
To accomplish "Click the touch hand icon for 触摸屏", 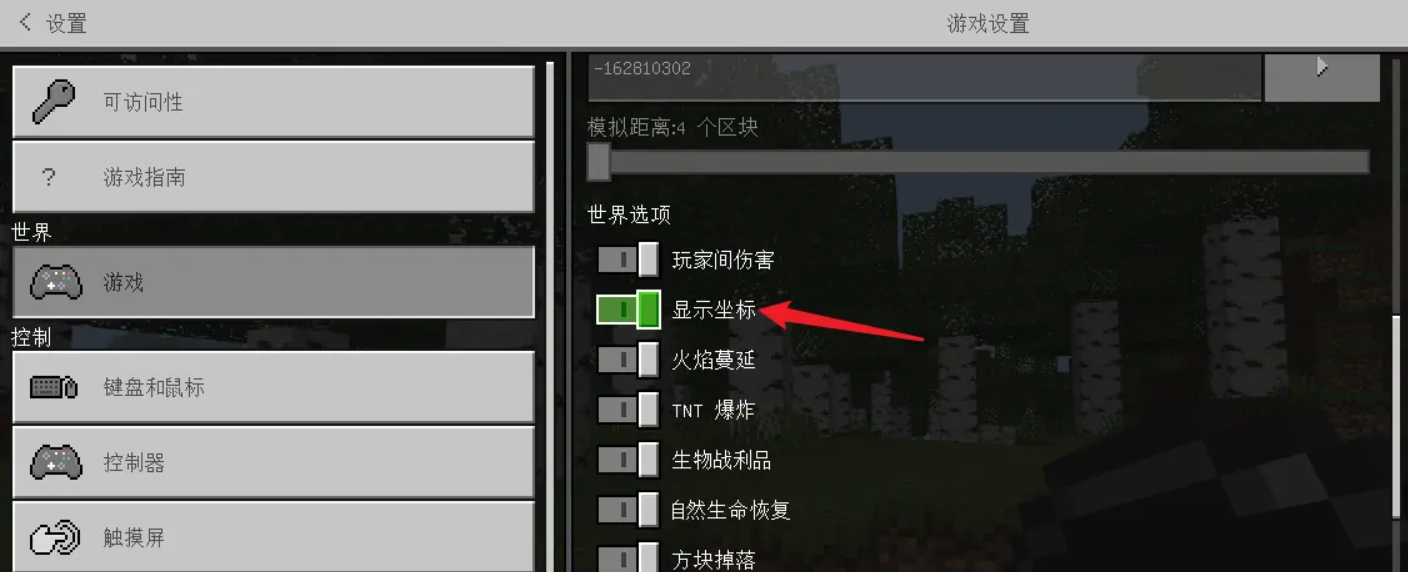I will click(54, 538).
